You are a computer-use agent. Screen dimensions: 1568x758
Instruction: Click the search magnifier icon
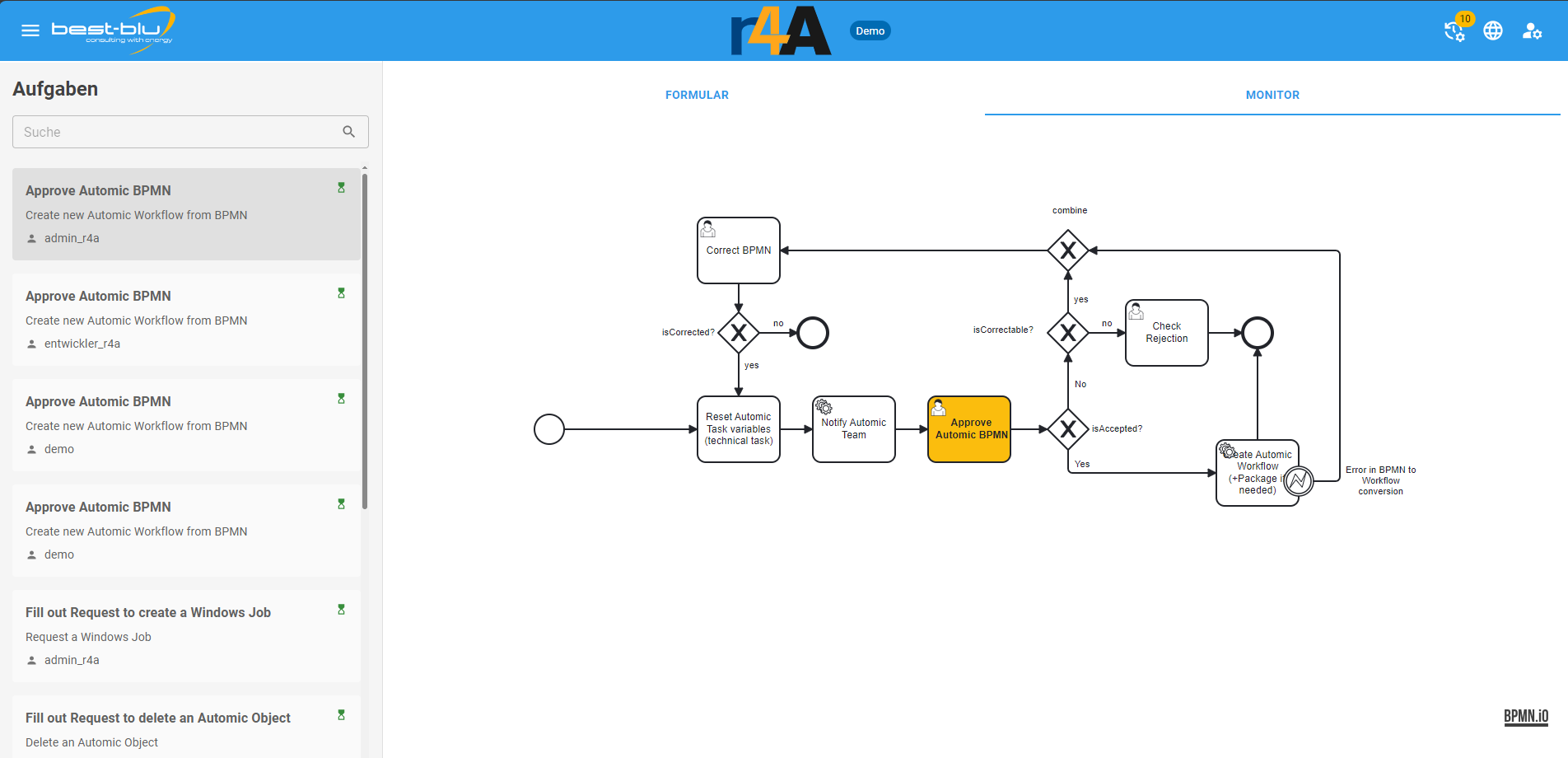point(349,132)
